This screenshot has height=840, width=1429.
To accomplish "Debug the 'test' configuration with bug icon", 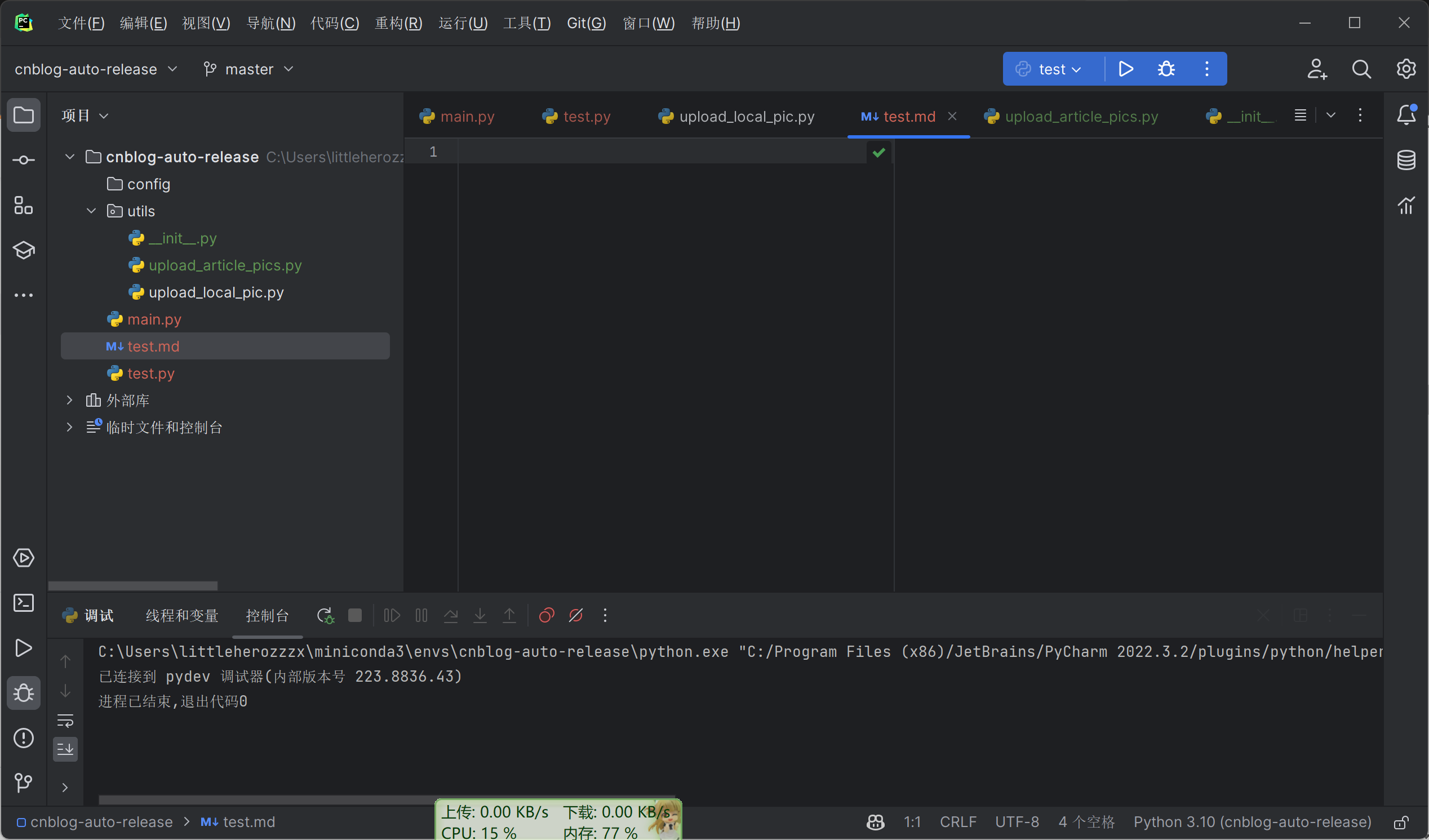I will 1166,69.
